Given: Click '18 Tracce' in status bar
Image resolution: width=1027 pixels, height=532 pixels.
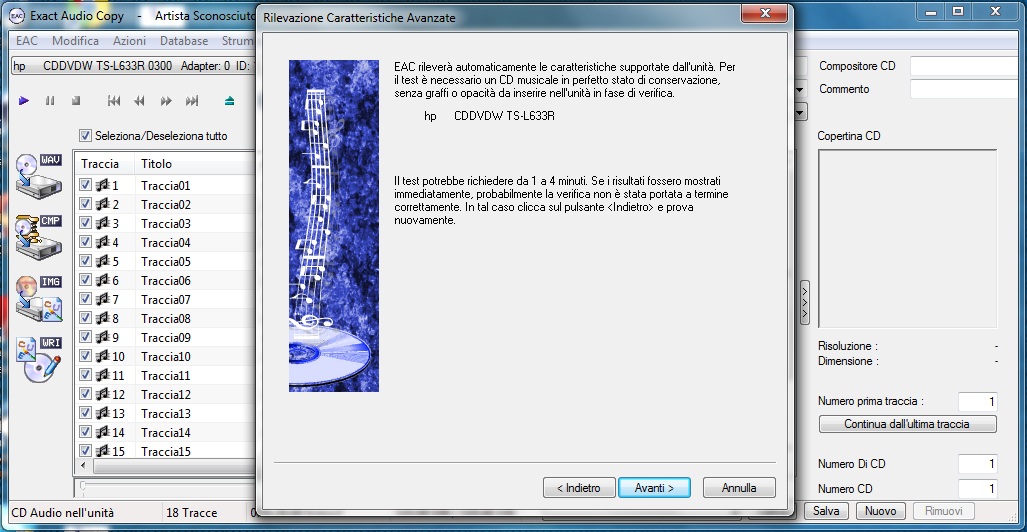Looking at the screenshot, I should [x=192, y=513].
